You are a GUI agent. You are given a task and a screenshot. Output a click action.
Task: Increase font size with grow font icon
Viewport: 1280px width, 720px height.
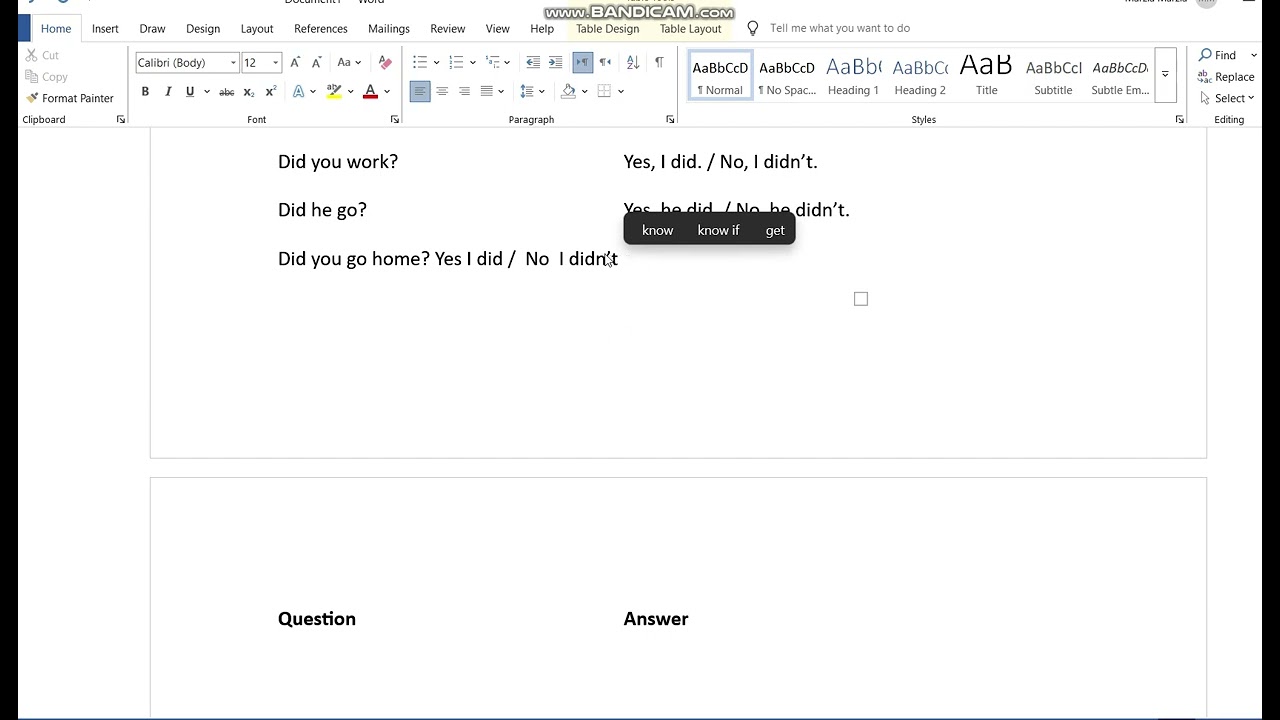point(295,62)
